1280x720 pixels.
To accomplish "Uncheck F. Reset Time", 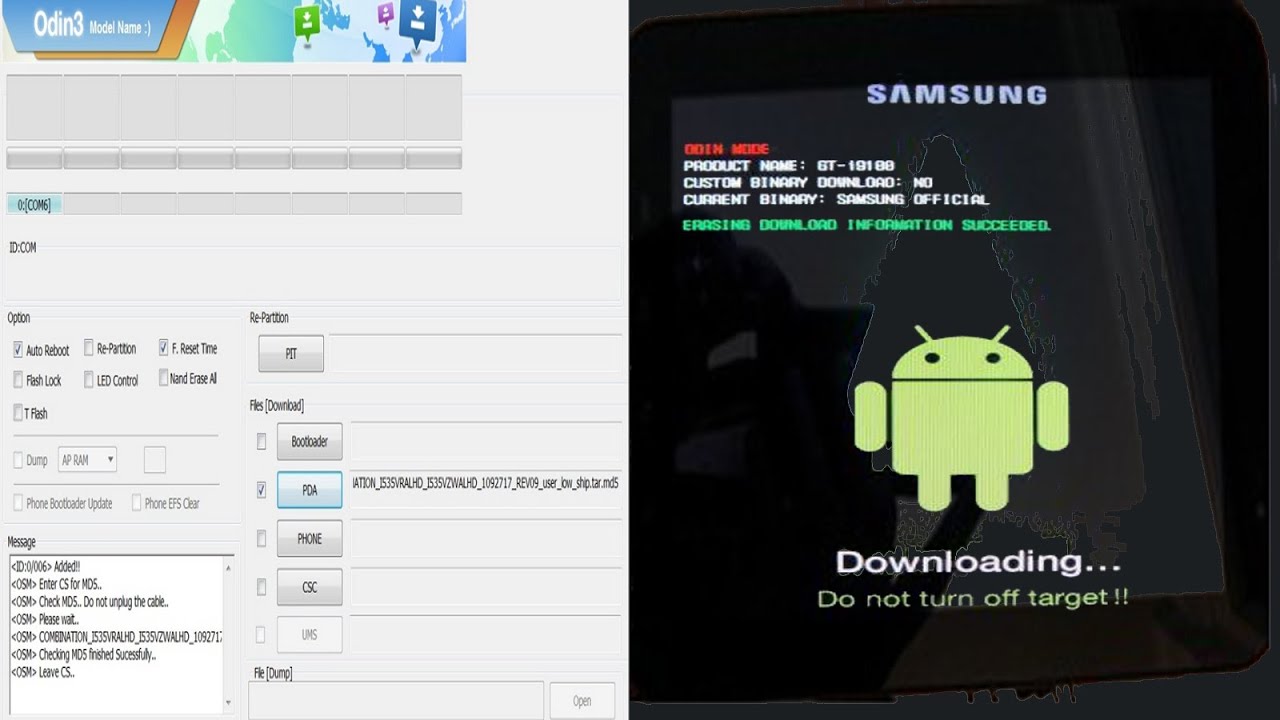I will point(163,348).
